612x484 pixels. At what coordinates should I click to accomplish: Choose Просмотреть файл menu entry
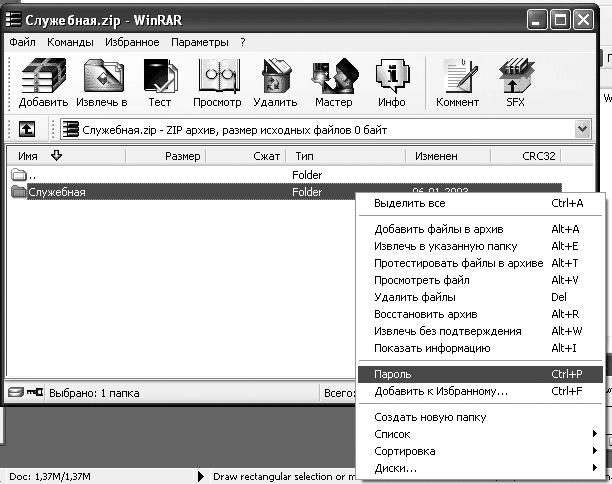(x=480, y=280)
